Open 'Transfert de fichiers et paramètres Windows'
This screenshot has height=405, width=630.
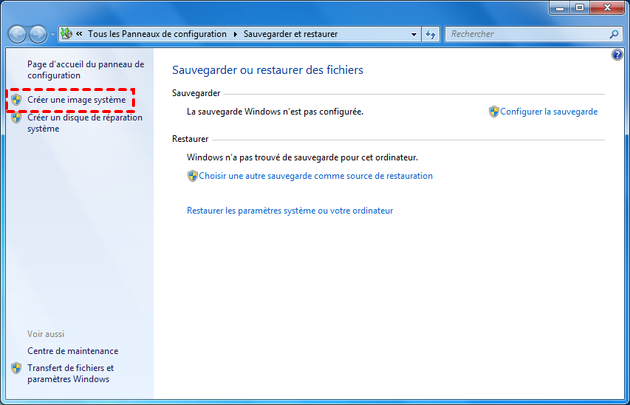[71, 373]
